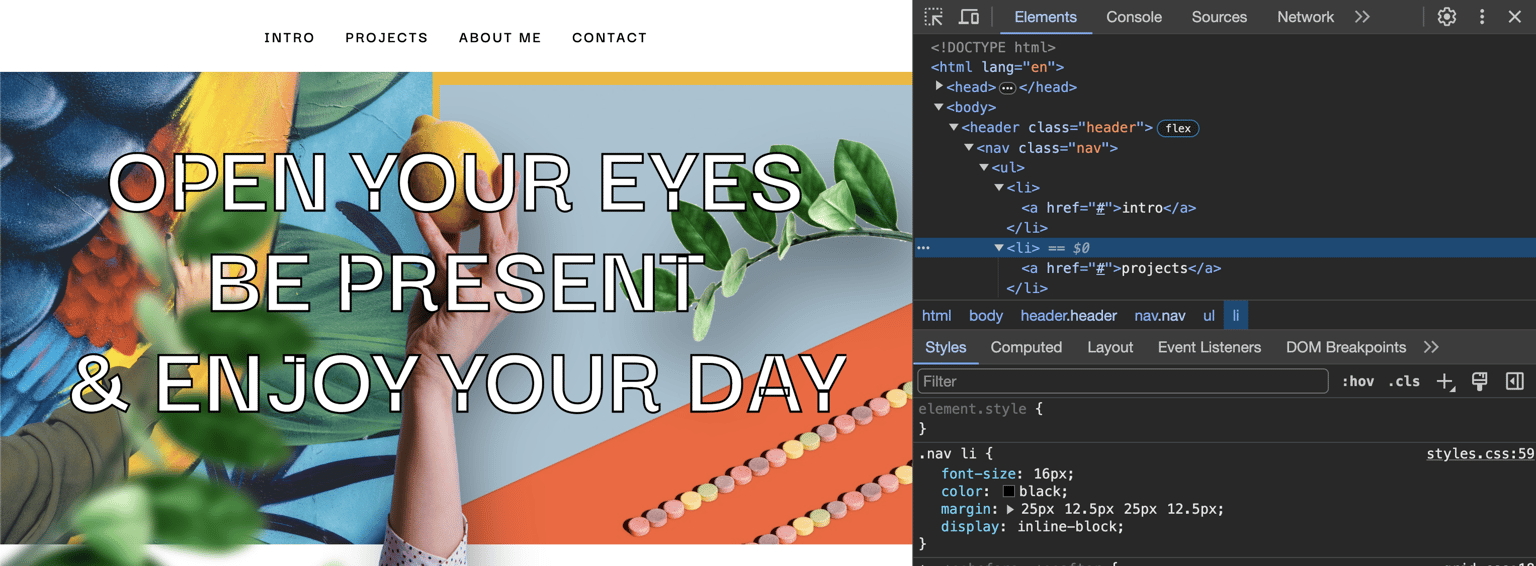Expand the margin shorthand triangle

coord(1010,509)
